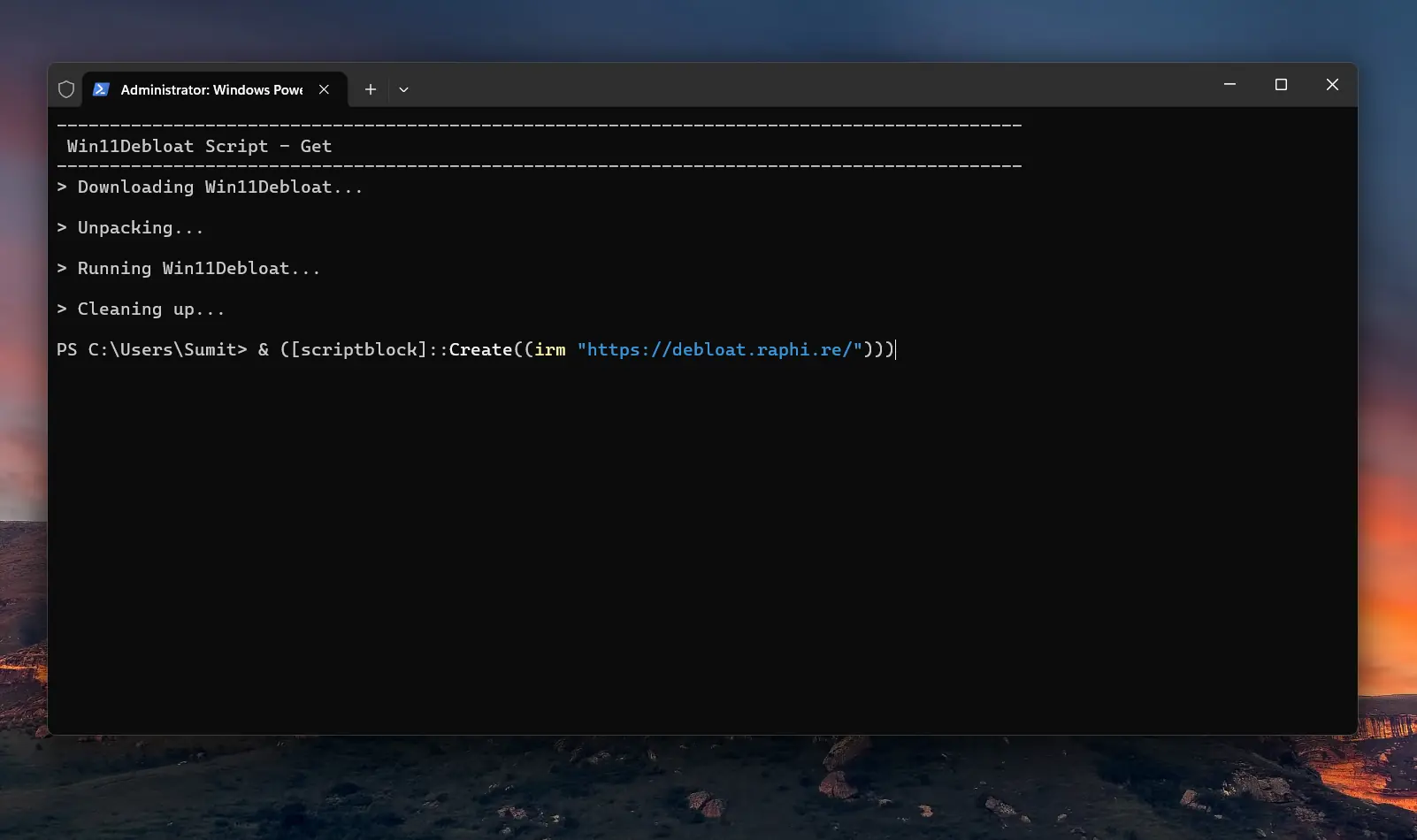Click the PowerShell icon on the tab
The image size is (1417, 840).
click(103, 89)
